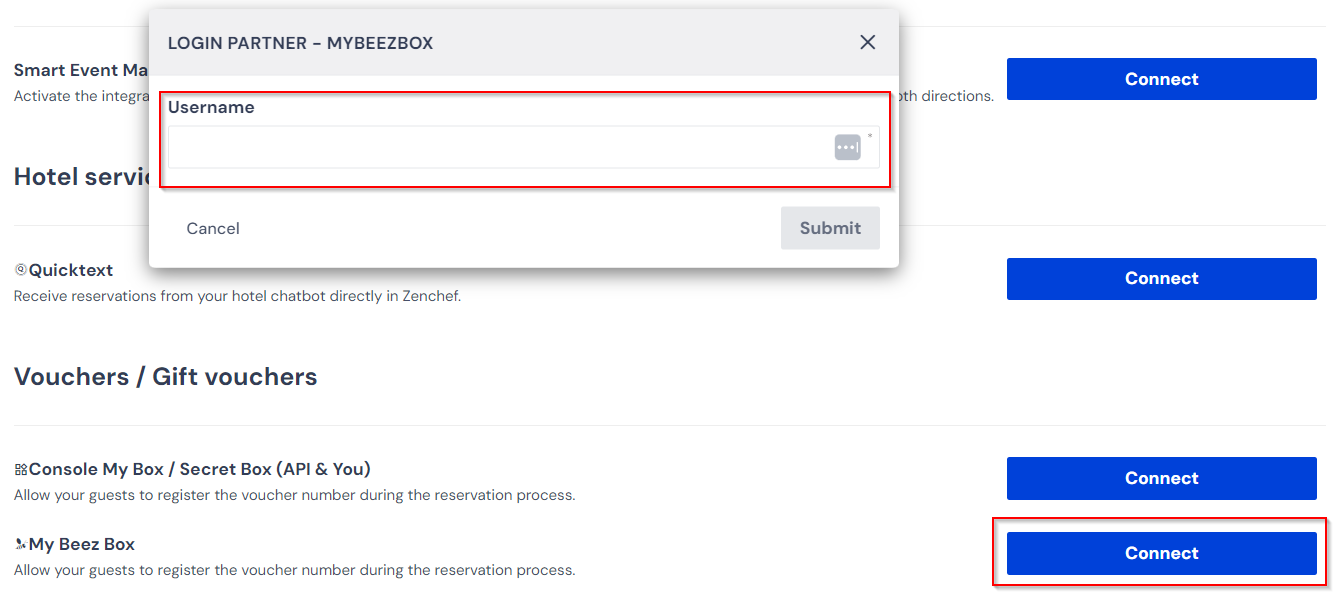This screenshot has height=613, width=1334.
Task: Connect the Smart Event integration
Action: 1161,79
